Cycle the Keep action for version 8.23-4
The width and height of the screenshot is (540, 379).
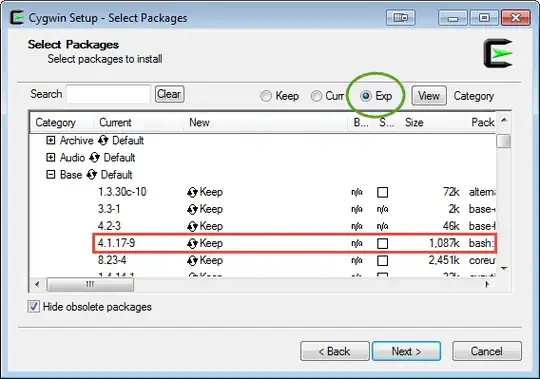(x=192, y=261)
